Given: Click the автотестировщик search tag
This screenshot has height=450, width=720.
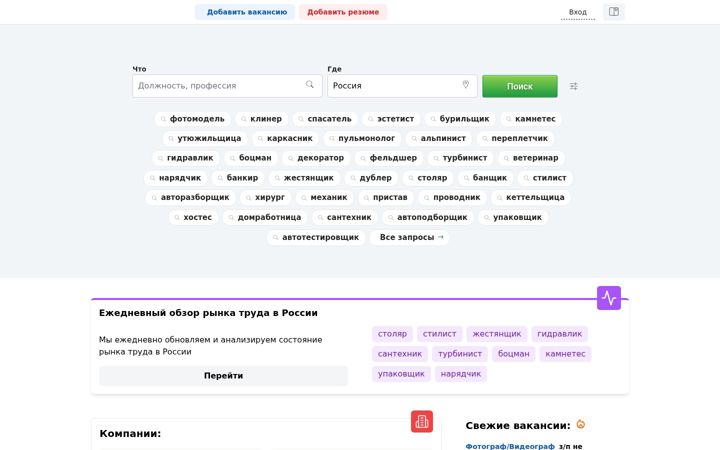Looking at the screenshot, I should [316, 237].
